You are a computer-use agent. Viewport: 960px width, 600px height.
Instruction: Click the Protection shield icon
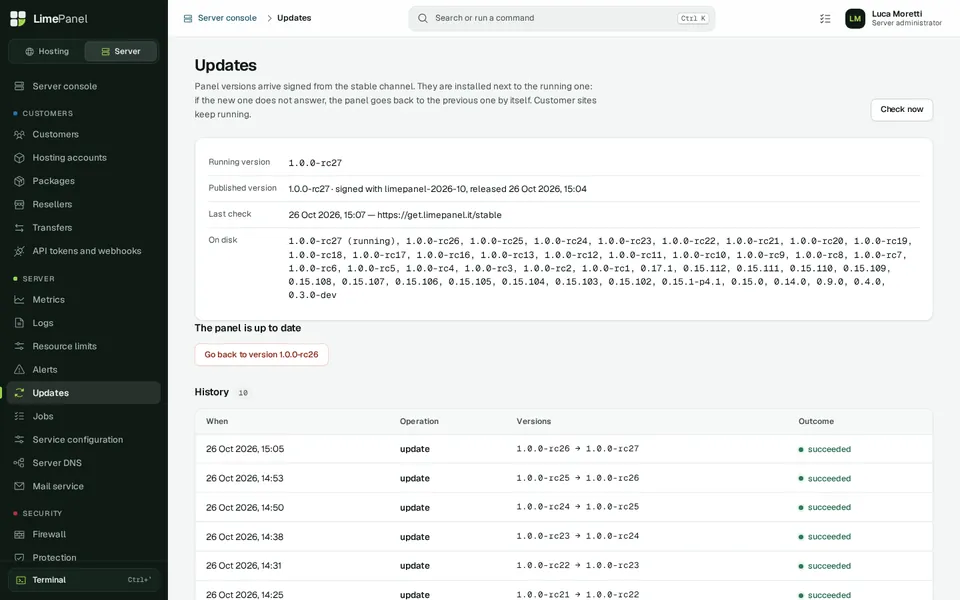tap(20, 558)
